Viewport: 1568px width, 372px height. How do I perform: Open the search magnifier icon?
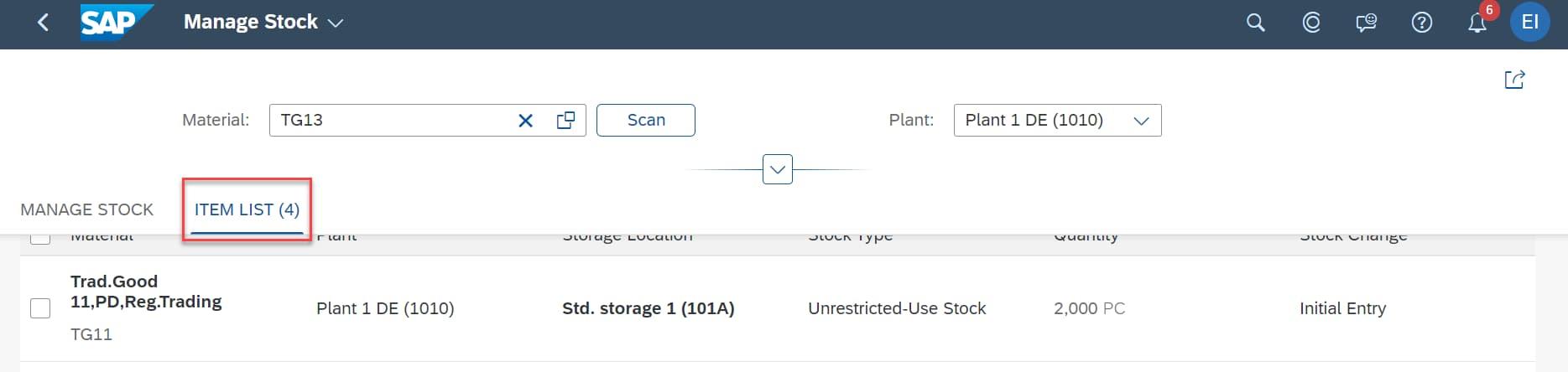point(1255,23)
